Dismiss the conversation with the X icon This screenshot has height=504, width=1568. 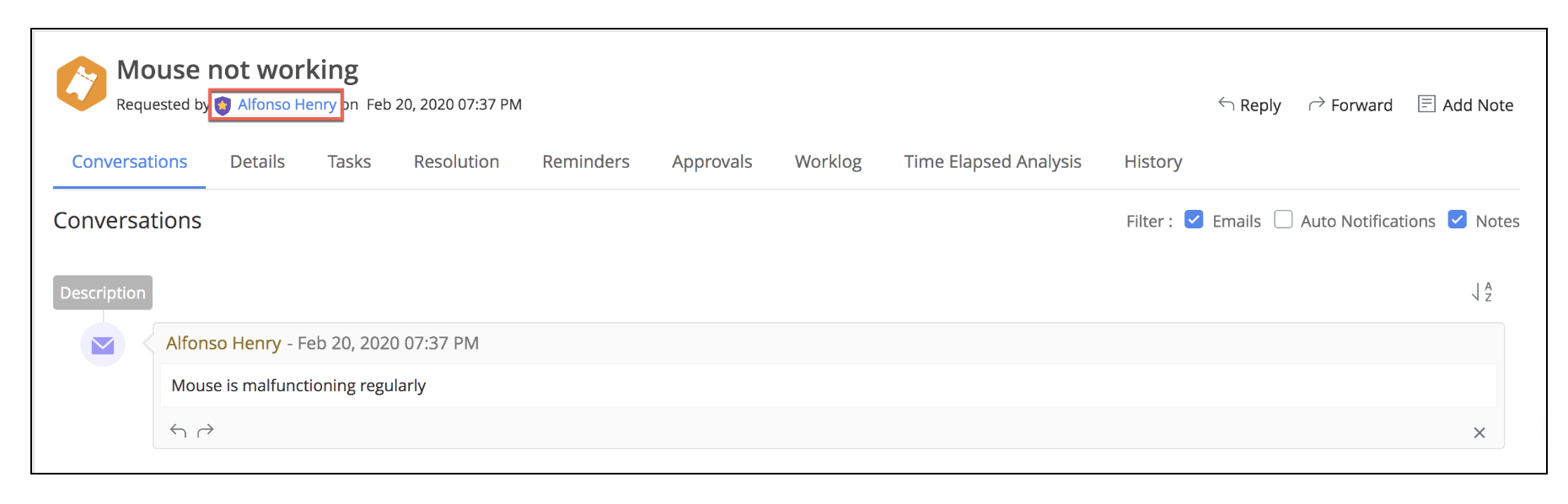coord(1479,432)
